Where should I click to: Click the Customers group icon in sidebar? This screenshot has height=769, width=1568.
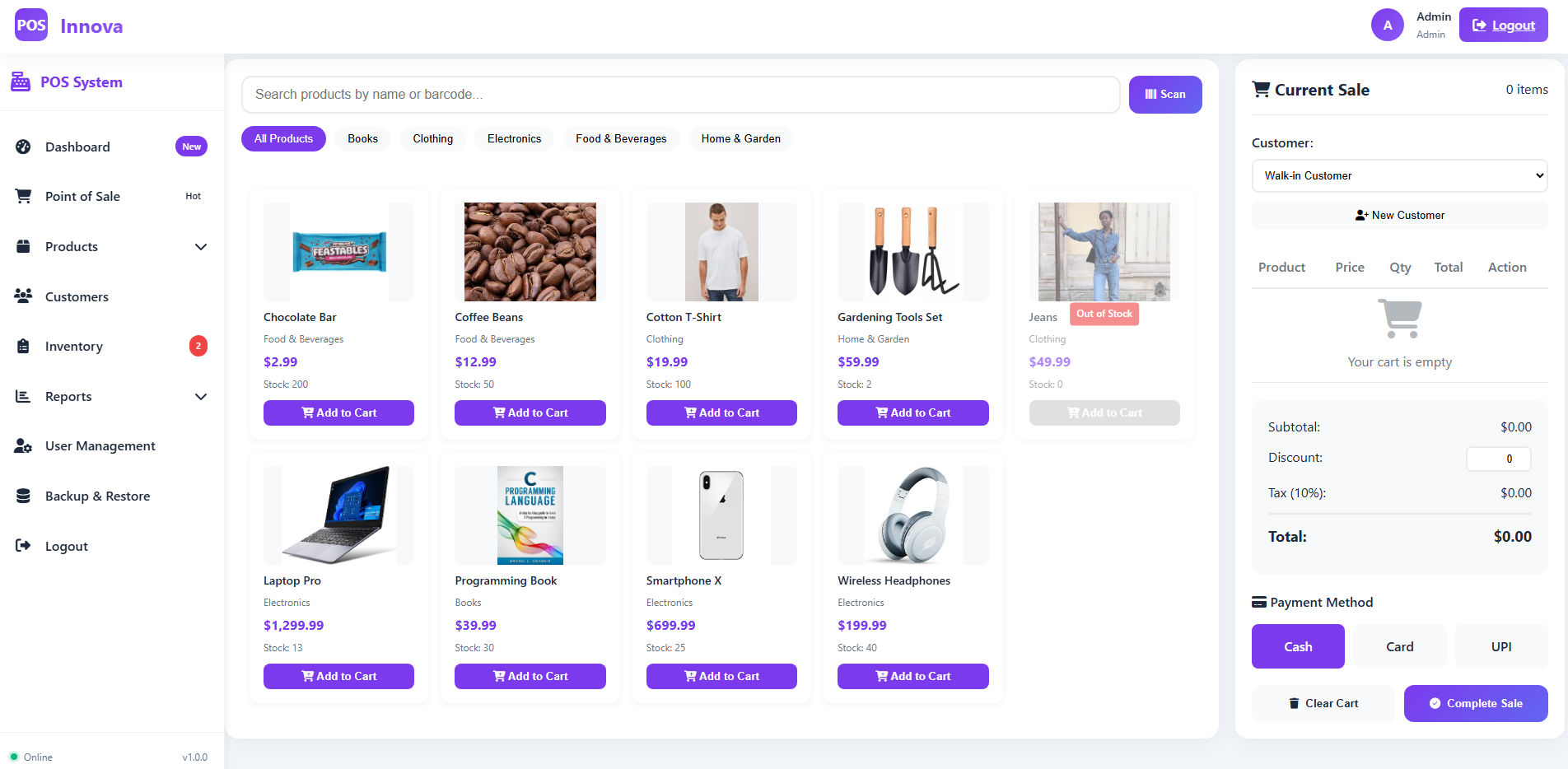(23, 296)
